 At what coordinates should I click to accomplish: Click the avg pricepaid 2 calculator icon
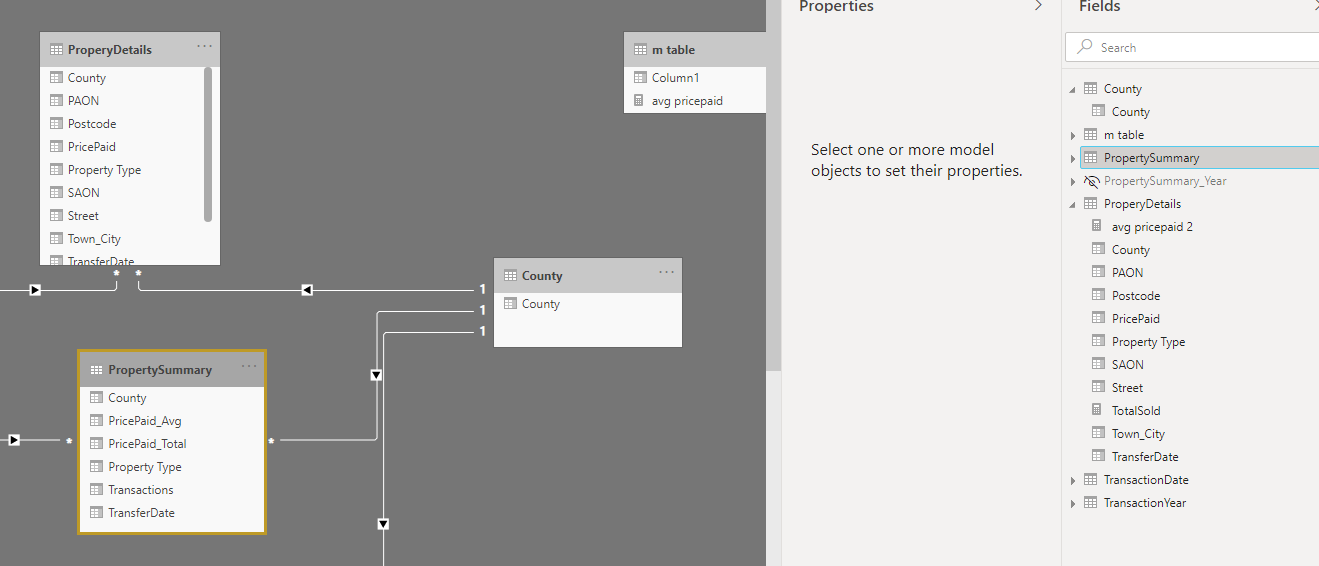pos(1097,227)
